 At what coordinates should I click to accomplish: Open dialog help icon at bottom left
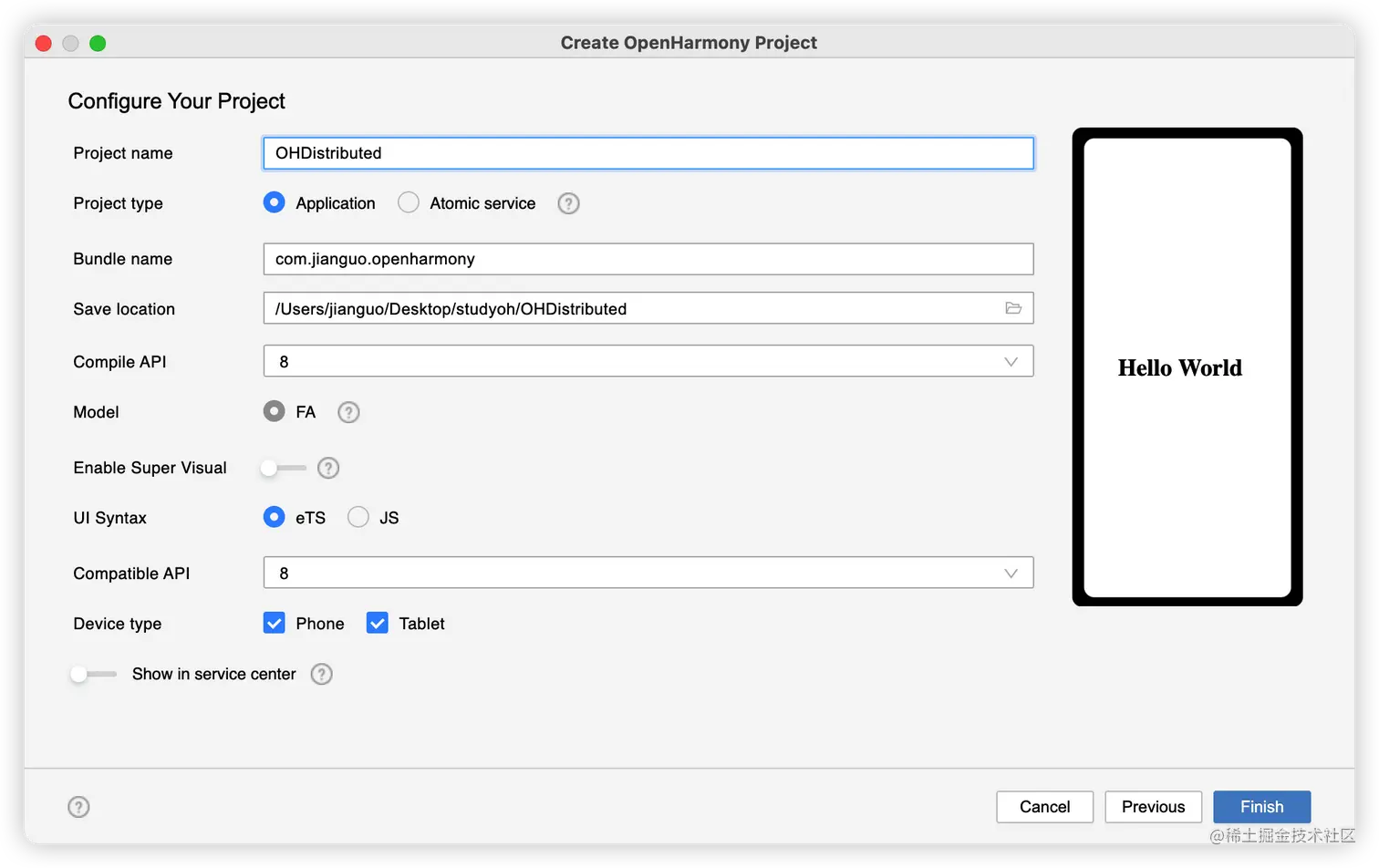click(x=79, y=807)
